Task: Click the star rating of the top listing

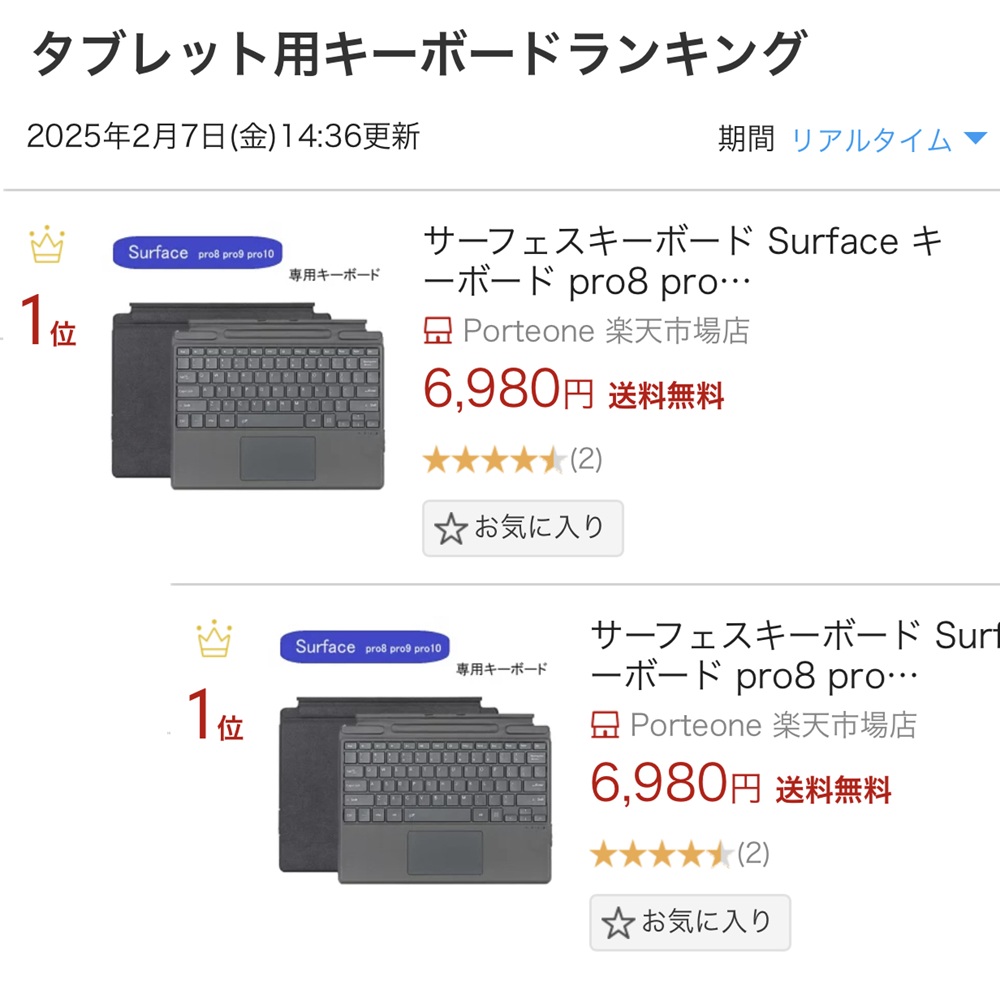Action: coord(494,460)
